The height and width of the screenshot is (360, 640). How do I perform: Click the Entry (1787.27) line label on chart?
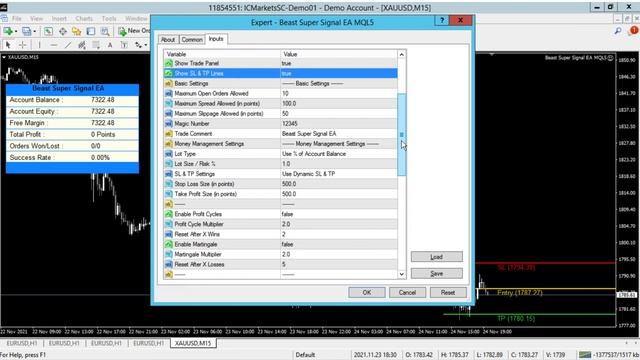click(520, 293)
